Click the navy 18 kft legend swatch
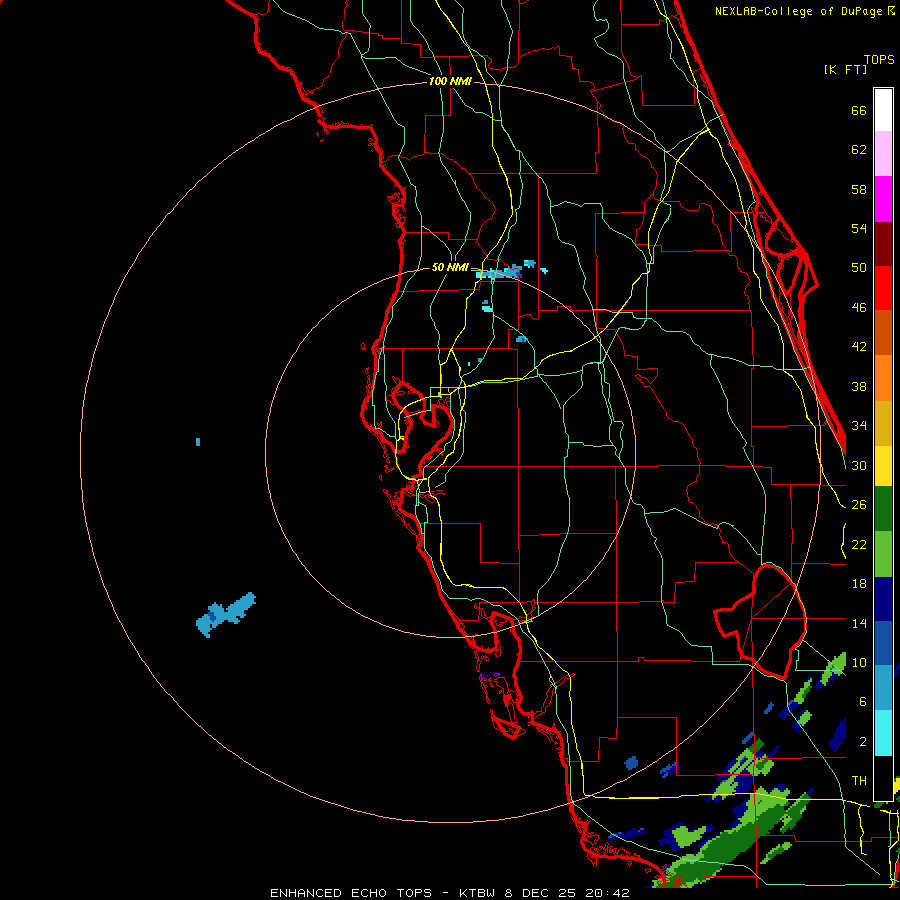Viewport: 900px width, 900px height. coord(883,599)
